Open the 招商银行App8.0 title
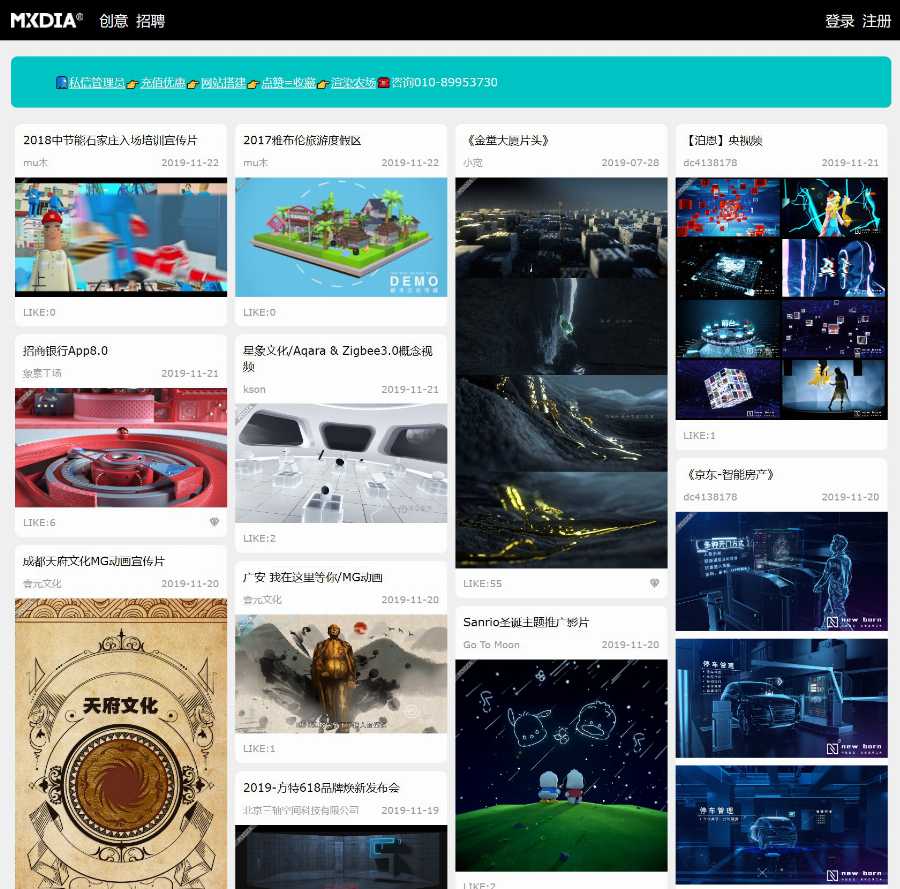Viewport: 900px width, 889px height. tap(65, 351)
